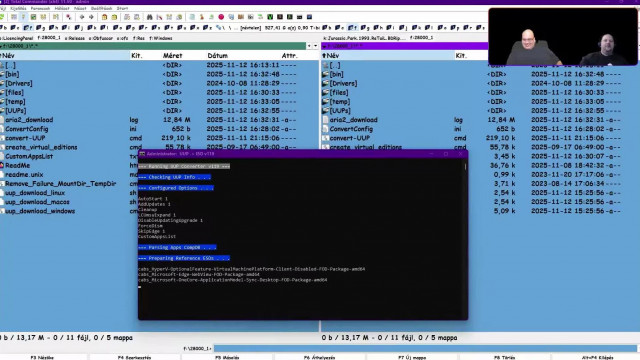Select convert-UUP file in right panel
The image size is (640, 360).
[350, 138]
